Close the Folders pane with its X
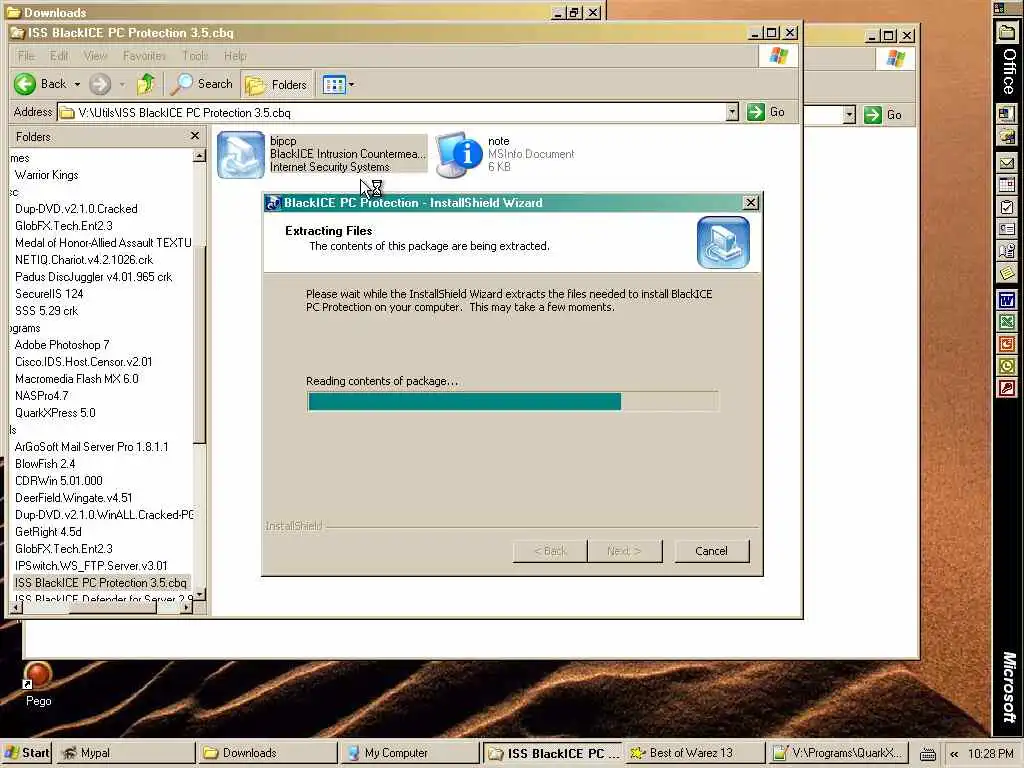This screenshot has width=1024, height=768. [195, 136]
